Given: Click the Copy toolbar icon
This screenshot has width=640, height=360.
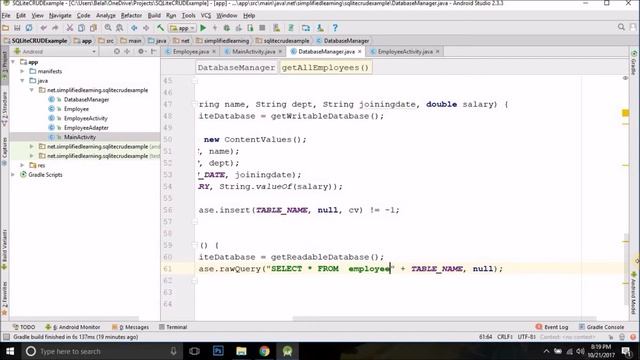Looking at the screenshot, I should point(82,28).
